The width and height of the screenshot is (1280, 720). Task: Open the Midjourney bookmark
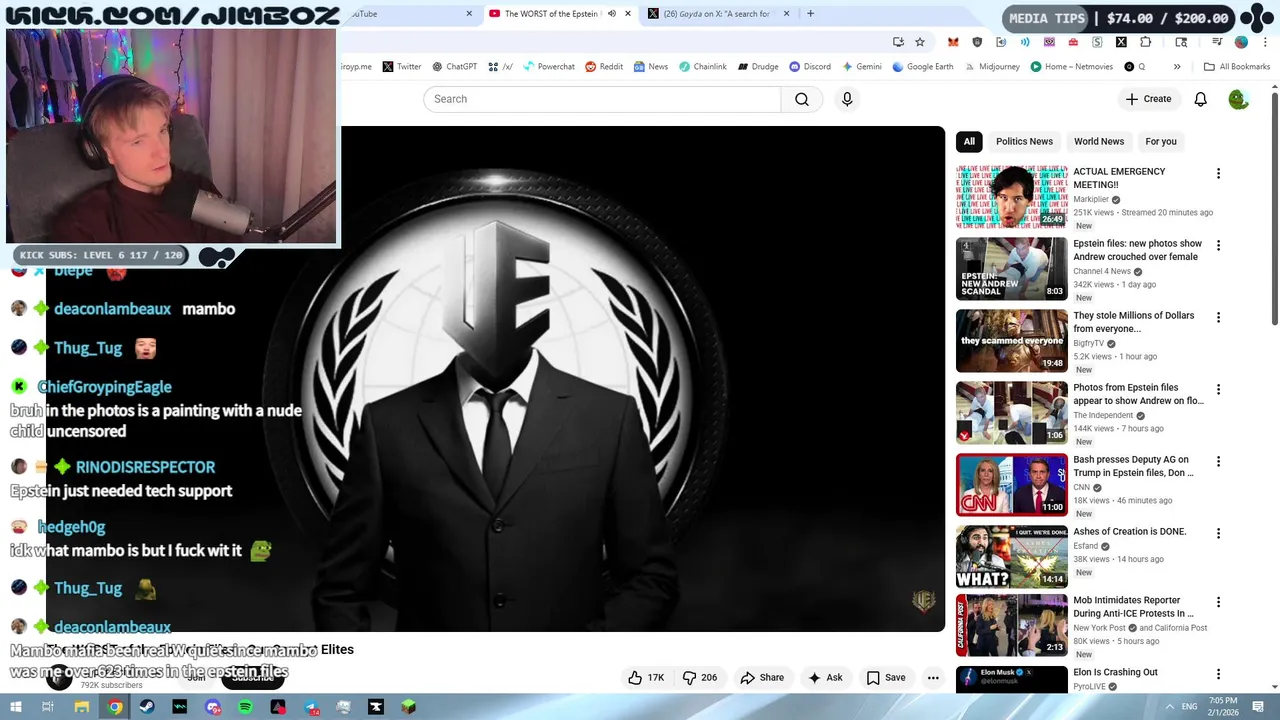click(x=992, y=67)
